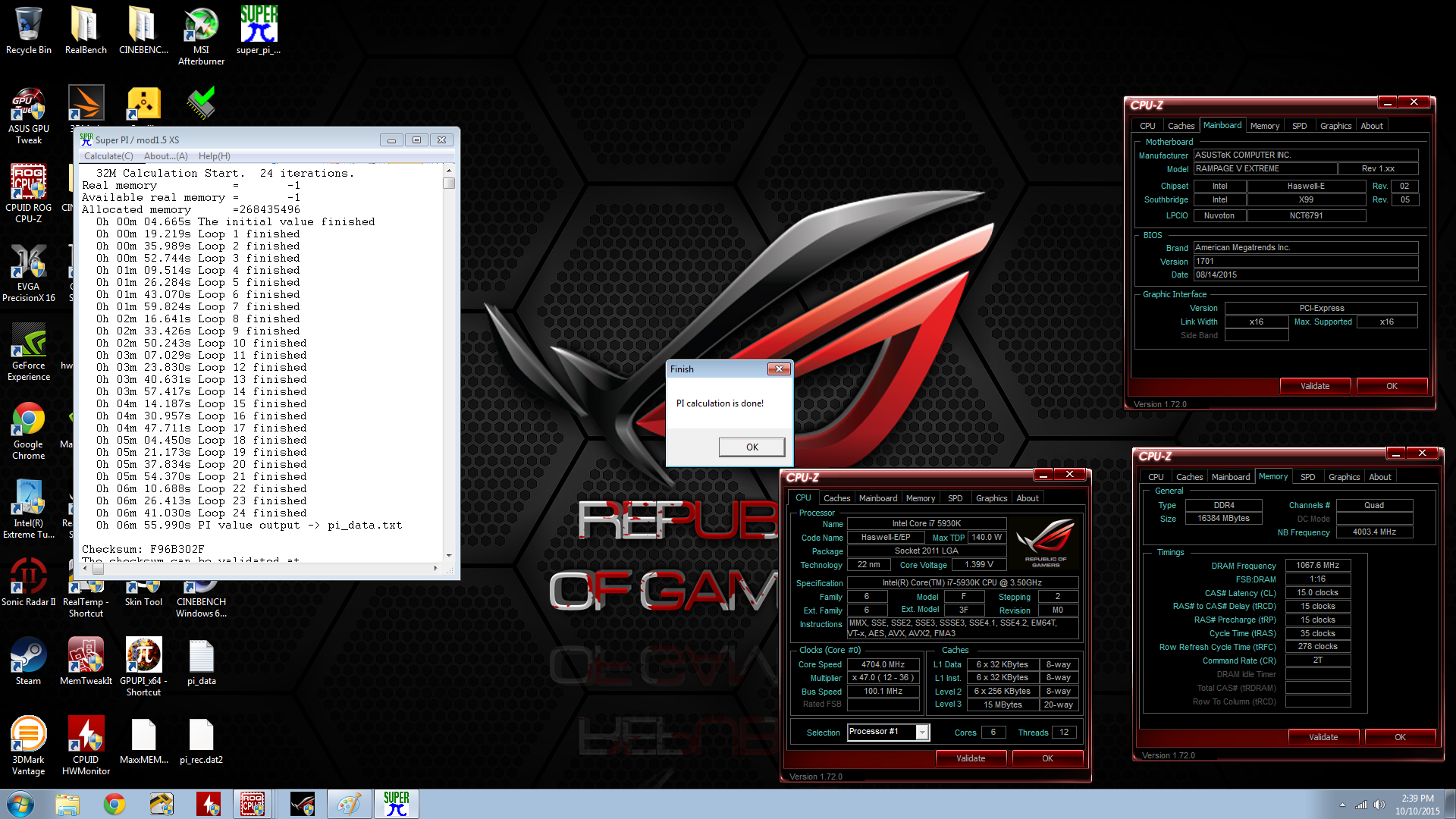Click Validate in Memory CPU-Z window
Image resolution: width=1456 pixels, height=819 pixels.
1323,737
